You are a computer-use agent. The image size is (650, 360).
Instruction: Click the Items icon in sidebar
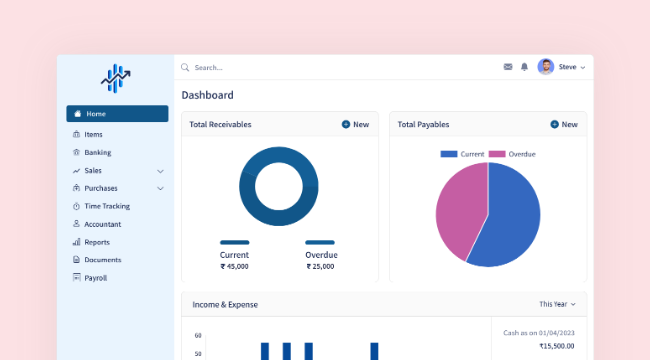tap(76, 134)
